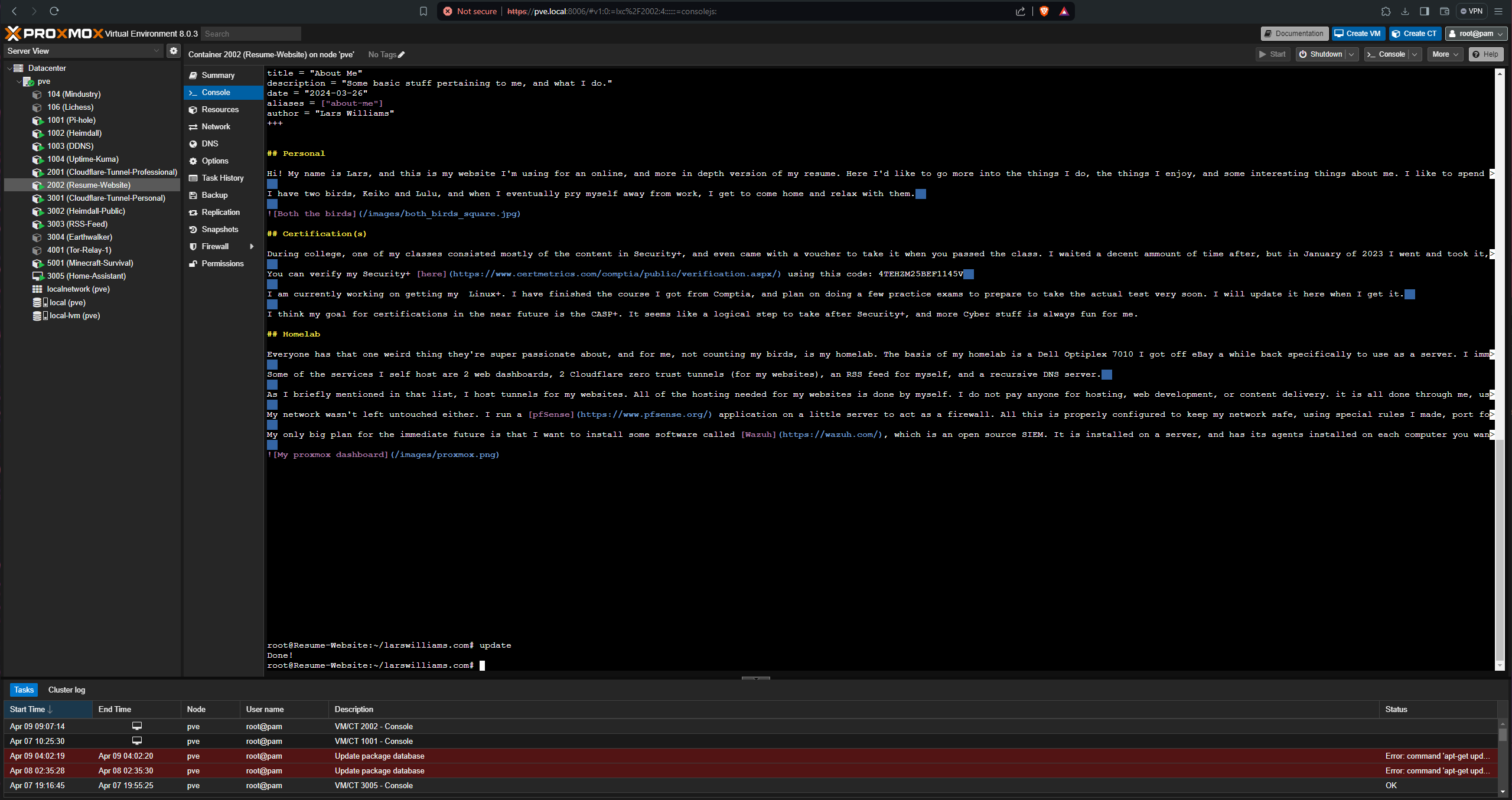Select Apr 09 04:02:19 Update package database row
Image resolution: width=1512 pixels, height=800 pixels.
point(751,756)
